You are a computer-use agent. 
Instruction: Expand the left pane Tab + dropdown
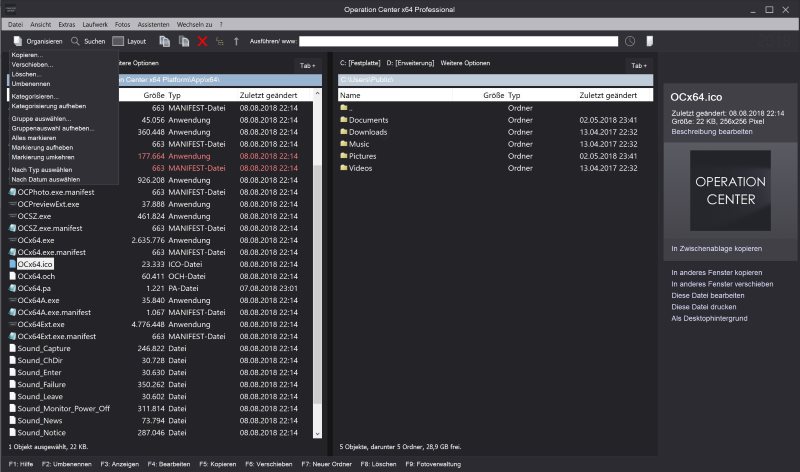(x=307, y=65)
